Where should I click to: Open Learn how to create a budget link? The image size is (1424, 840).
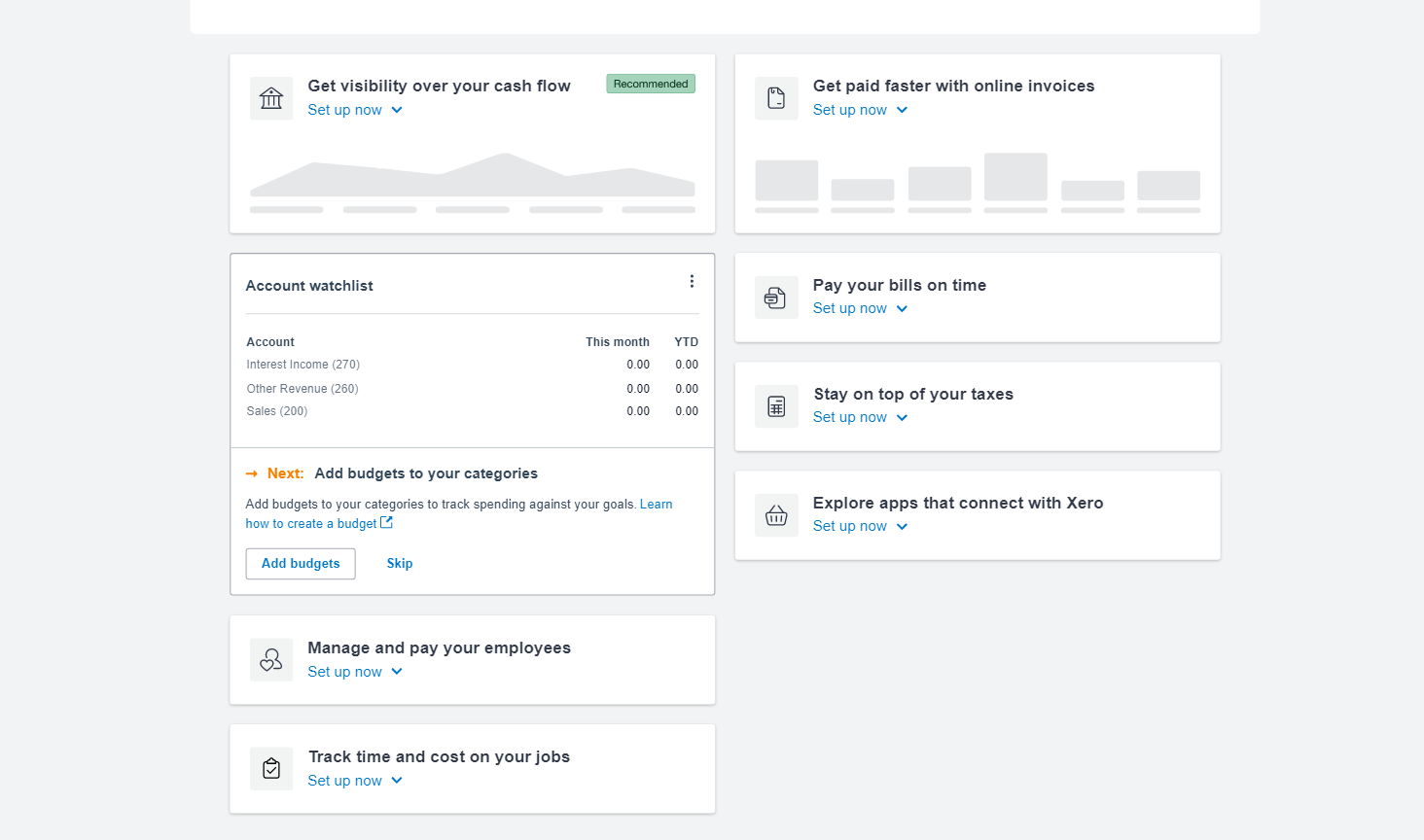311,523
